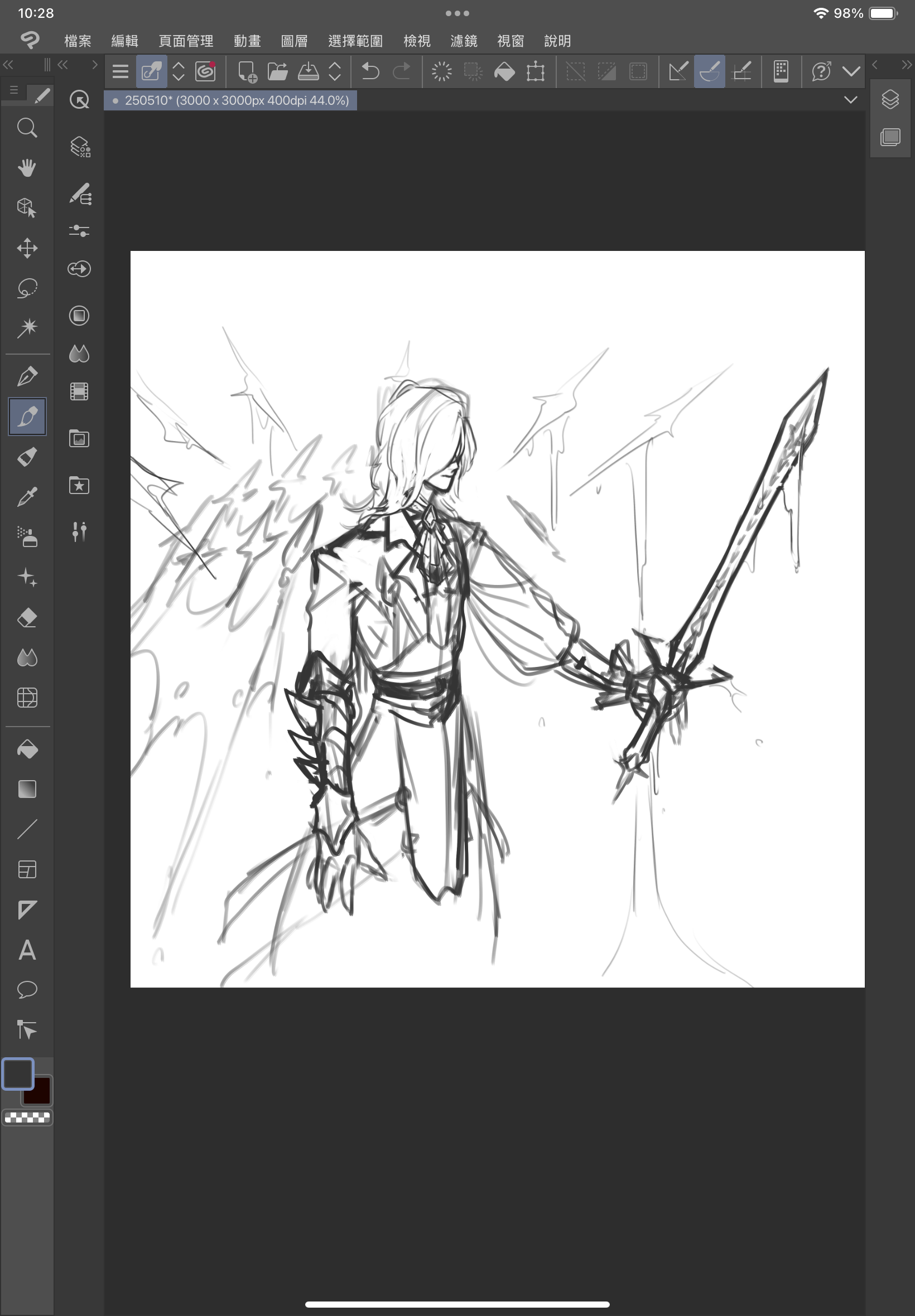Select the Airbrush spray tool
This screenshot has width=915, height=1316.
click(x=27, y=537)
